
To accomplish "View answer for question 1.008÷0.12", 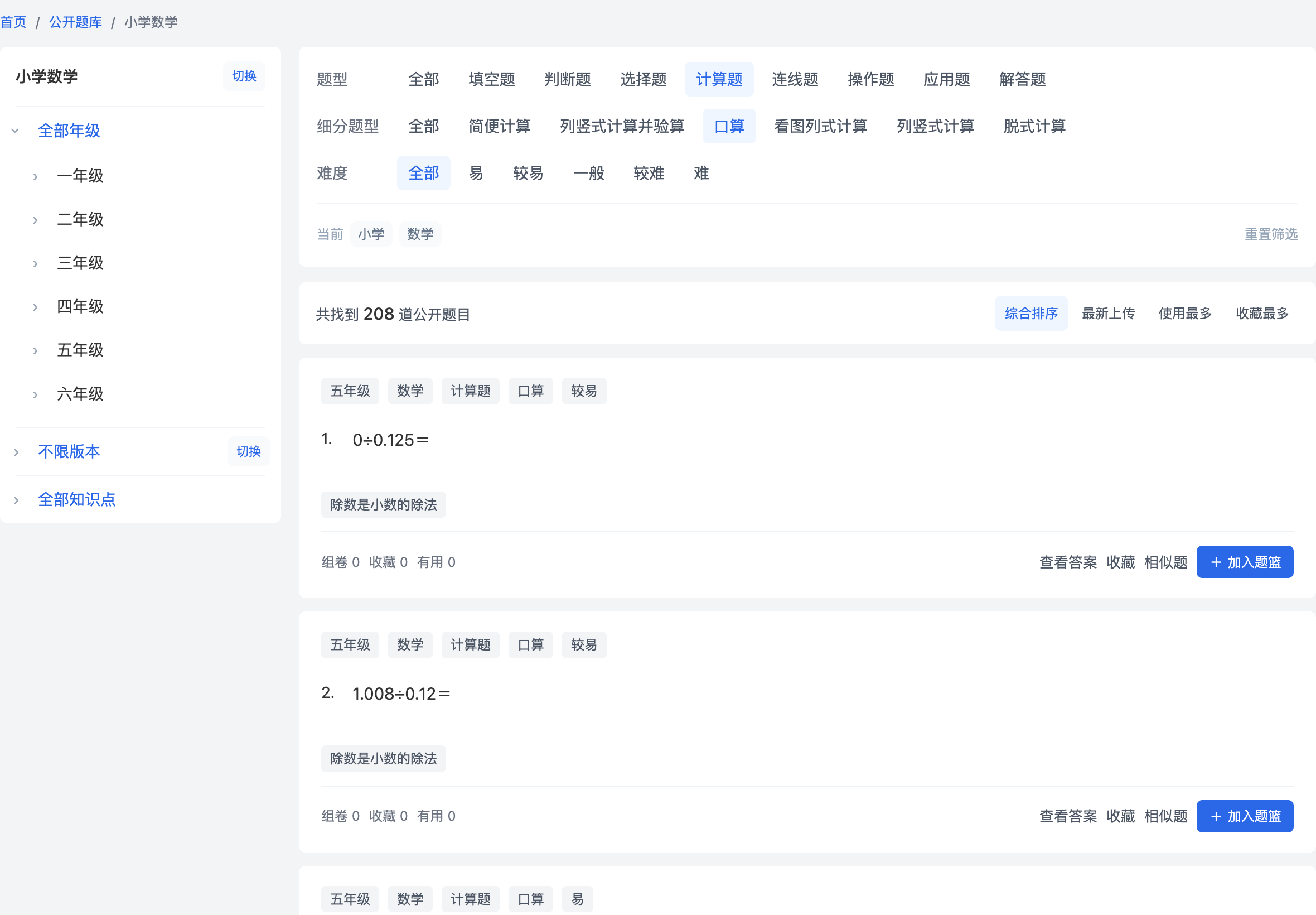I will [x=1068, y=816].
